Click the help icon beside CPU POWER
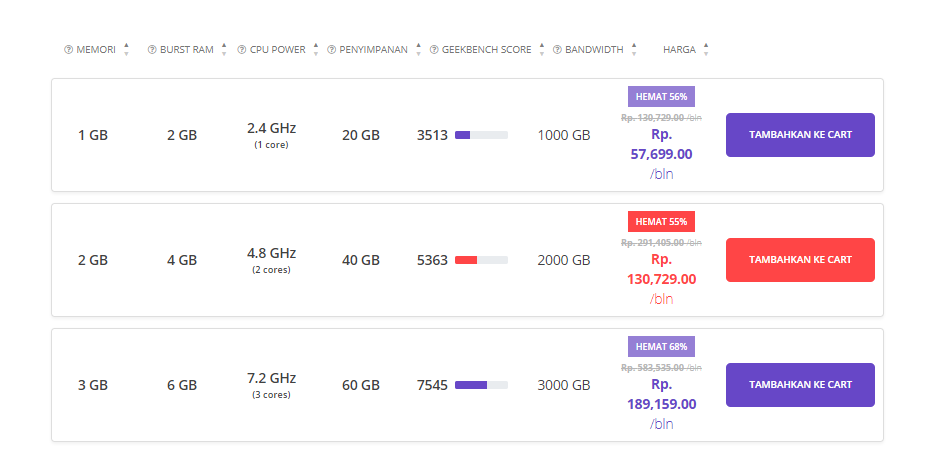Viewport: 930px width, 450px height. [241, 50]
